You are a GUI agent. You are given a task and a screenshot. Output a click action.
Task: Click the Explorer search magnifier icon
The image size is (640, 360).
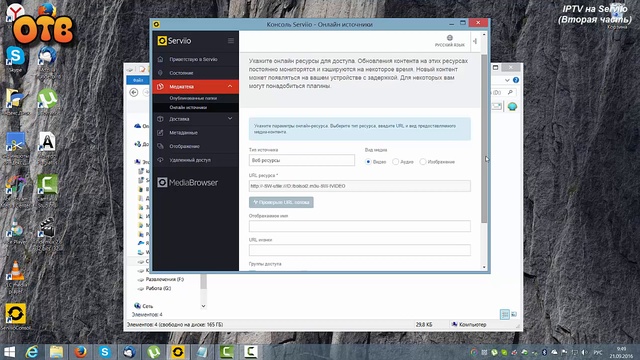(x=510, y=93)
